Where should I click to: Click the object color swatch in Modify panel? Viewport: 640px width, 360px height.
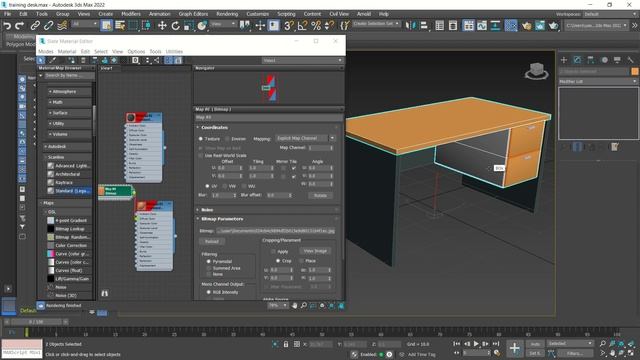pyautogui.click(x=635, y=71)
